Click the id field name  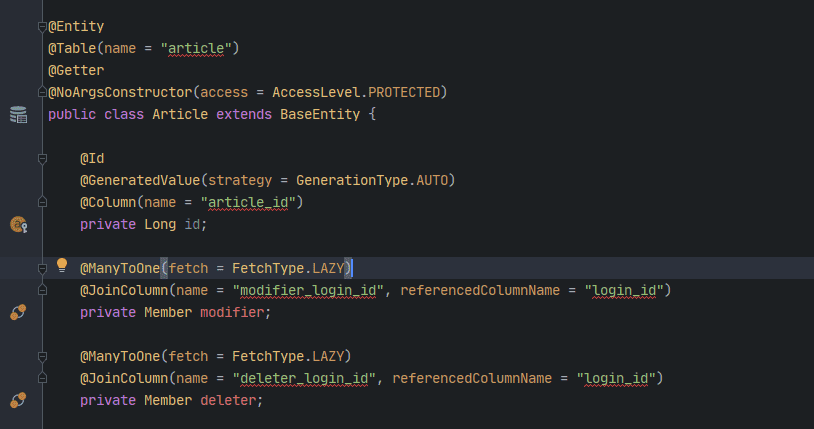[x=192, y=224]
